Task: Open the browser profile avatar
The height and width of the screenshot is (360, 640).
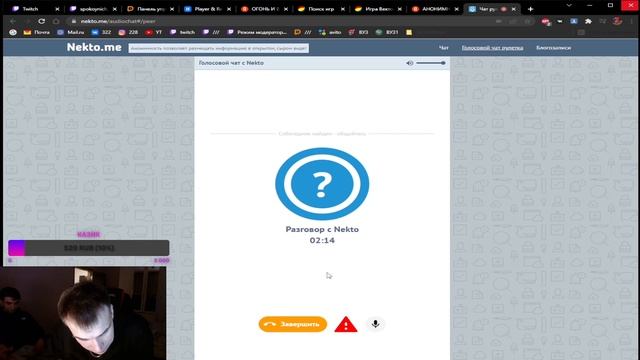Action: pyautogui.click(x=617, y=21)
